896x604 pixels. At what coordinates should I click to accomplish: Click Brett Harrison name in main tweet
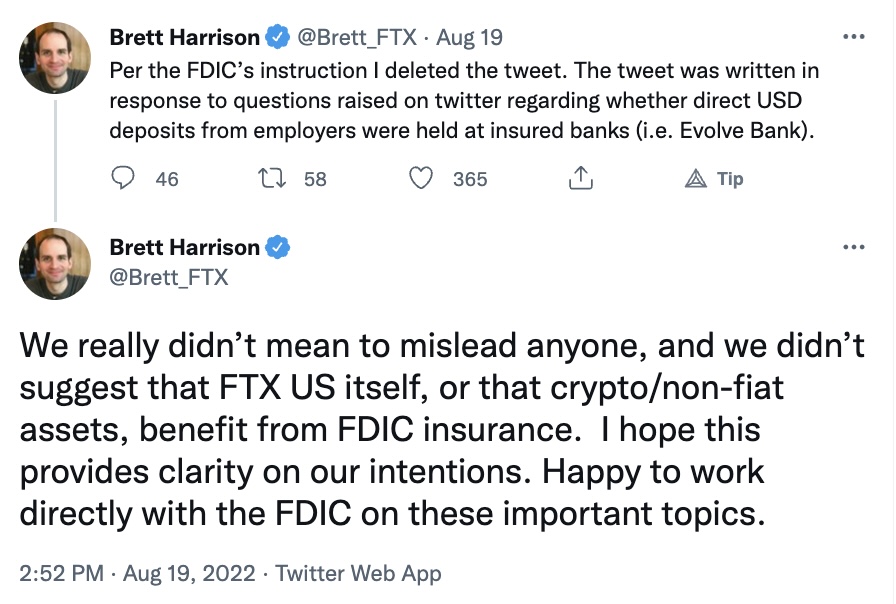[185, 247]
